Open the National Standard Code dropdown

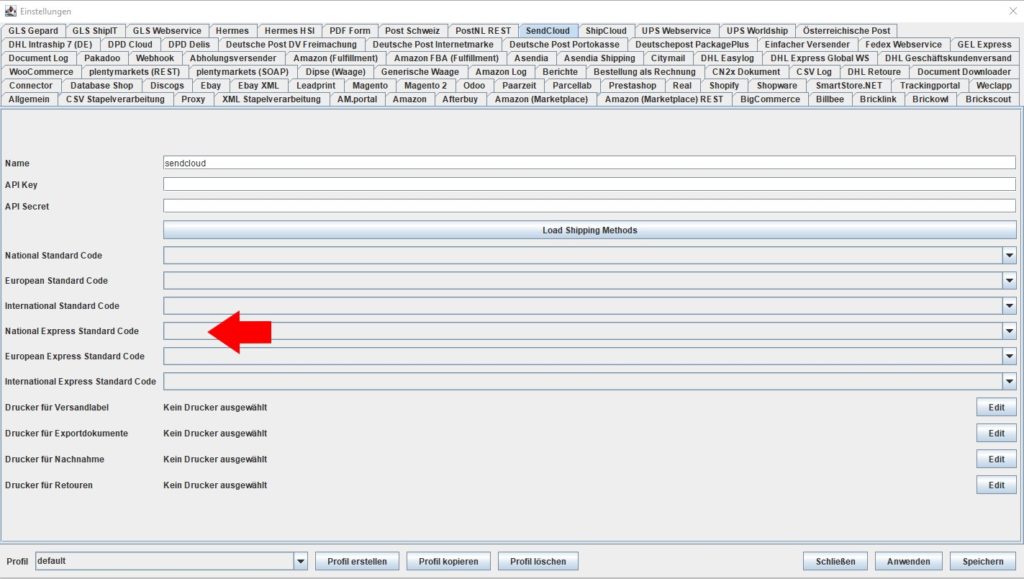point(1009,256)
